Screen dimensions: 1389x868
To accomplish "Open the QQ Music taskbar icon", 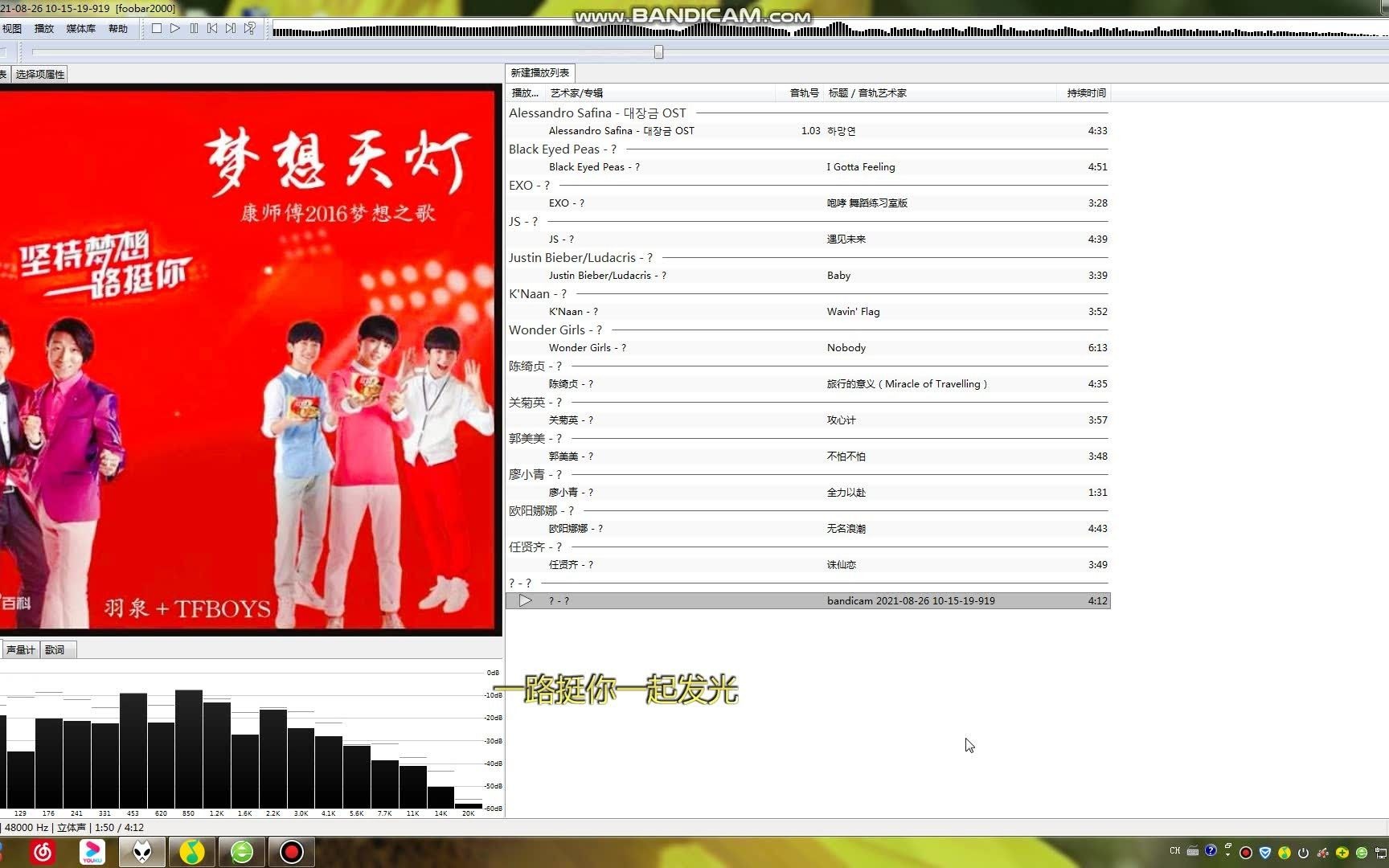I will [x=192, y=851].
